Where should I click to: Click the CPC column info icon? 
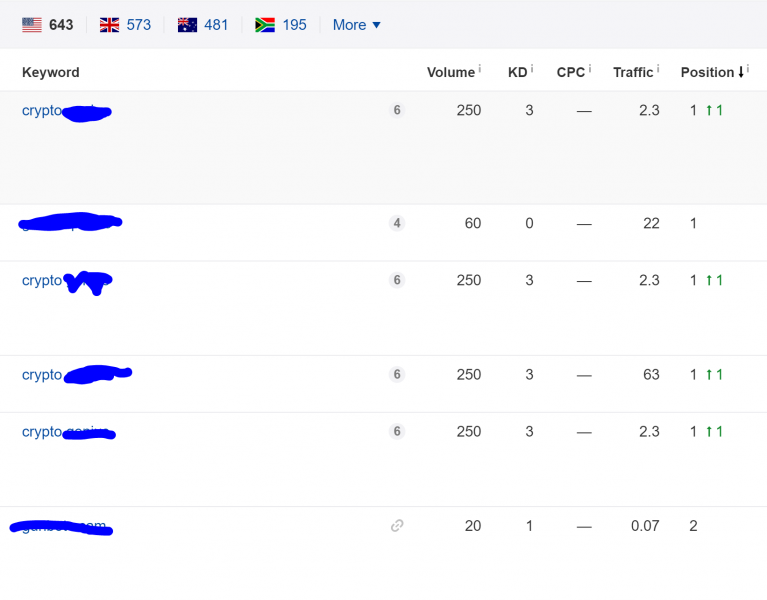tap(590, 69)
